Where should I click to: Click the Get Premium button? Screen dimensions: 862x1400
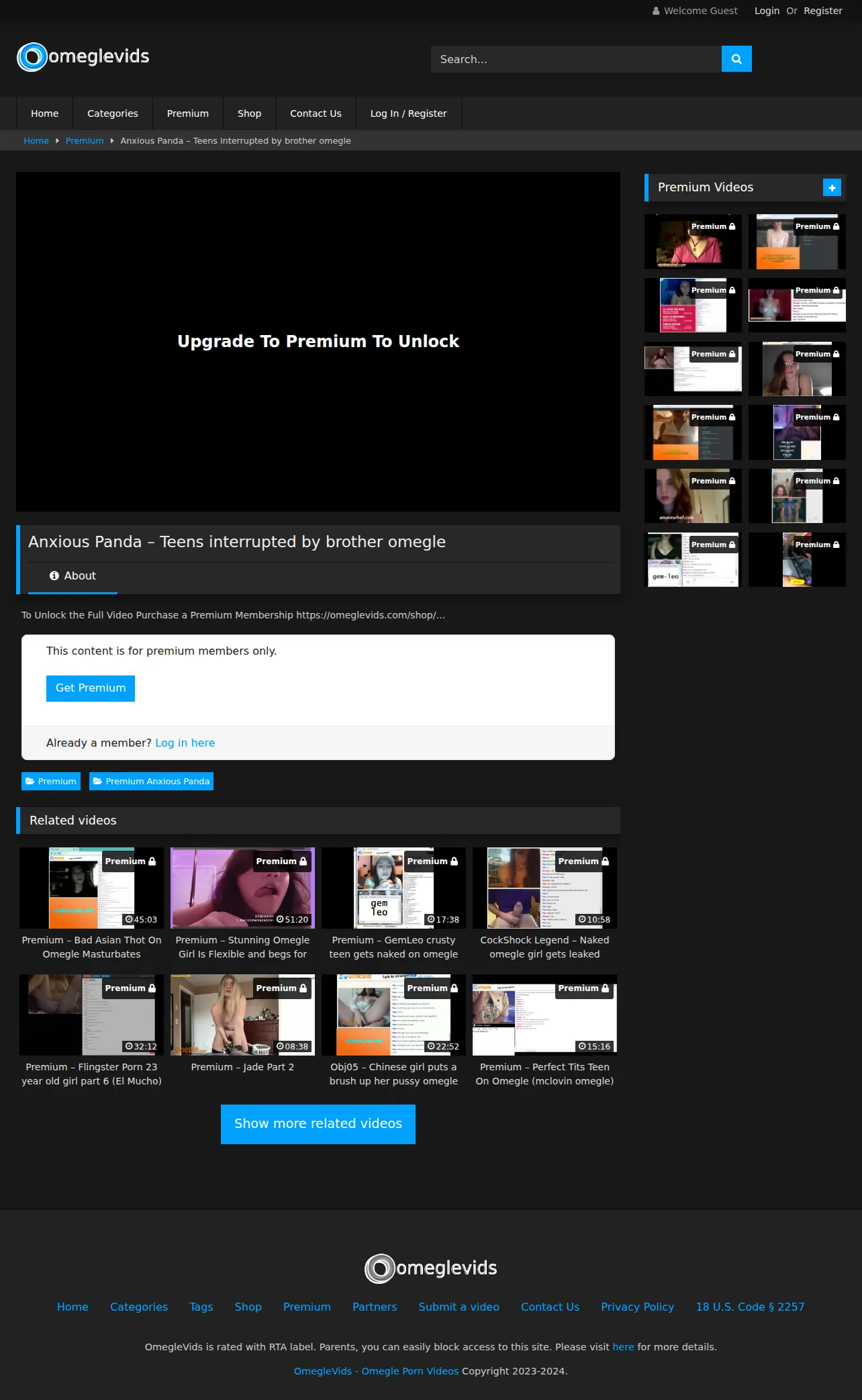(91, 688)
